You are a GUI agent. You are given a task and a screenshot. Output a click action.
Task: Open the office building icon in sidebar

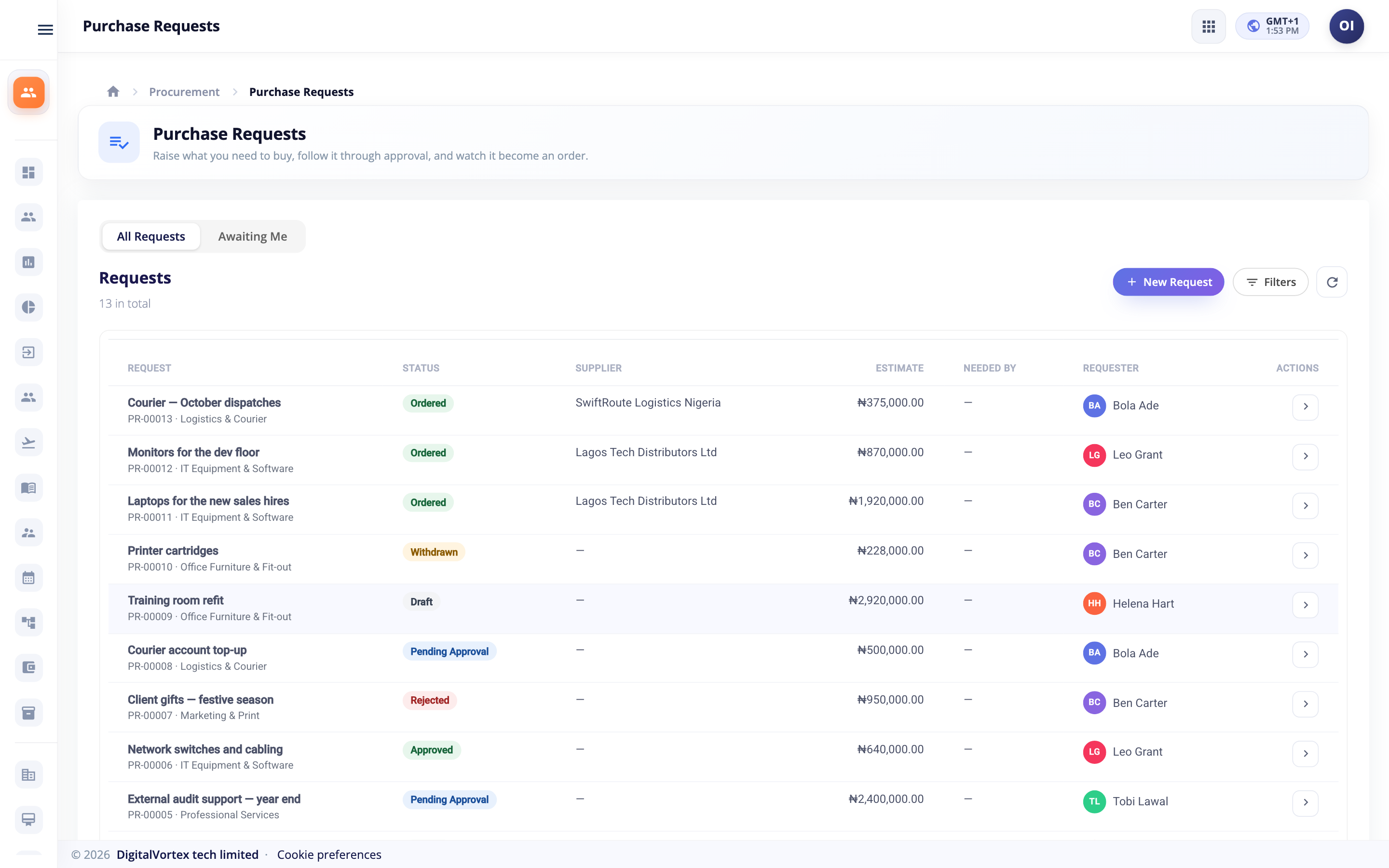click(x=29, y=775)
